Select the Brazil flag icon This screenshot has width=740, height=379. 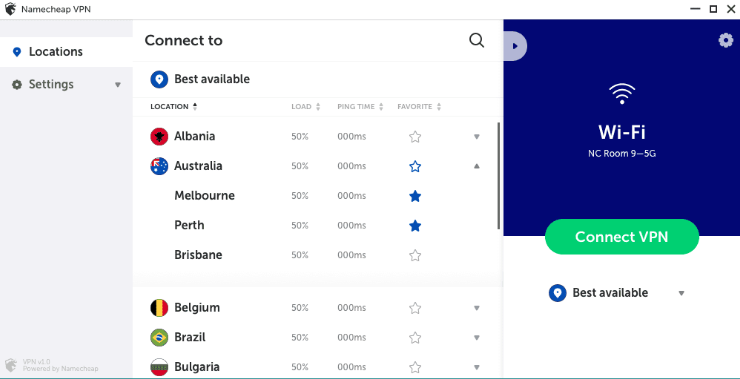pyautogui.click(x=159, y=337)
